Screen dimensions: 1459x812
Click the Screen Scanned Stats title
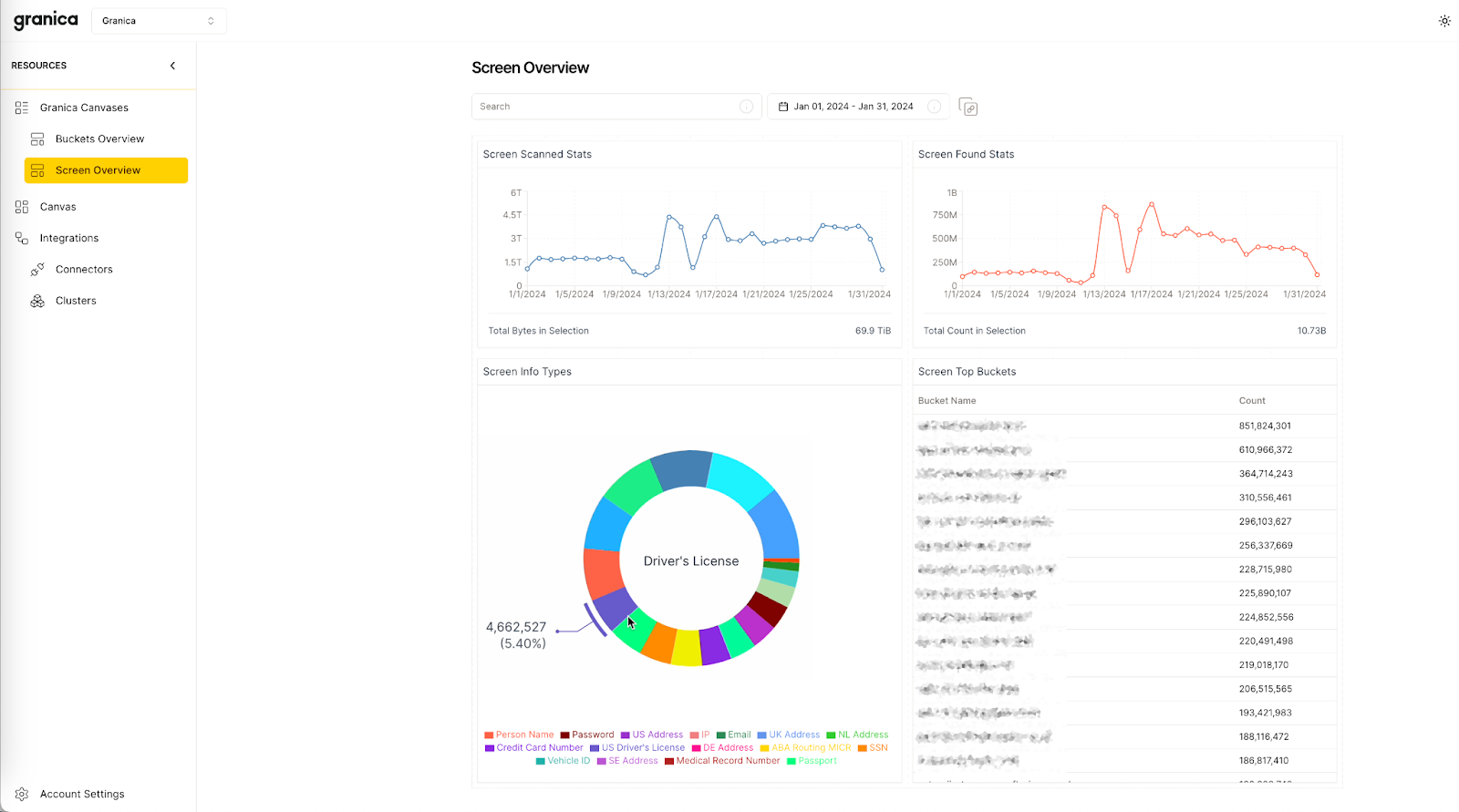point(537,155)
